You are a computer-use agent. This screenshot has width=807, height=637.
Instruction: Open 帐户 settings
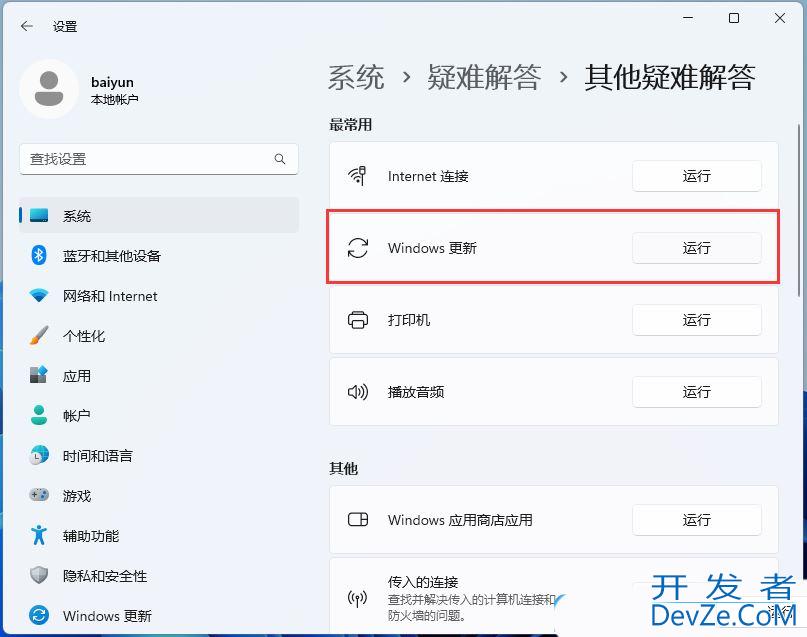pos(159,415)
